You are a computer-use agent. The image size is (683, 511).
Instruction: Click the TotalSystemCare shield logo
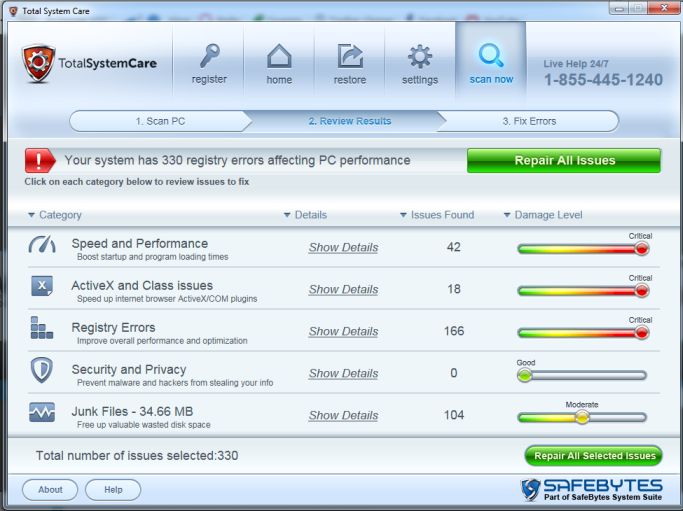point(38,64)
